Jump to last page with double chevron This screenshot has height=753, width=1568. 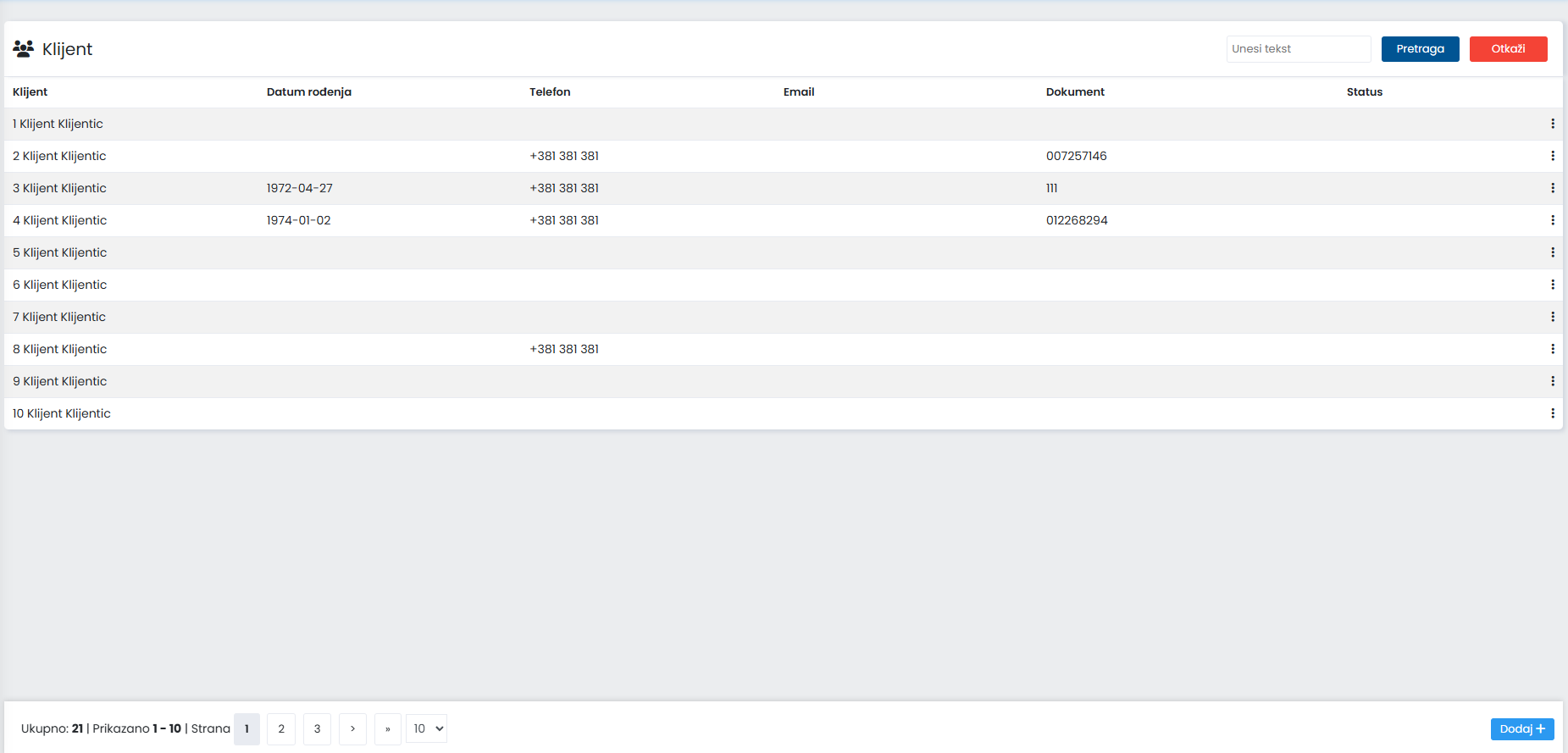tap(388, 728)
